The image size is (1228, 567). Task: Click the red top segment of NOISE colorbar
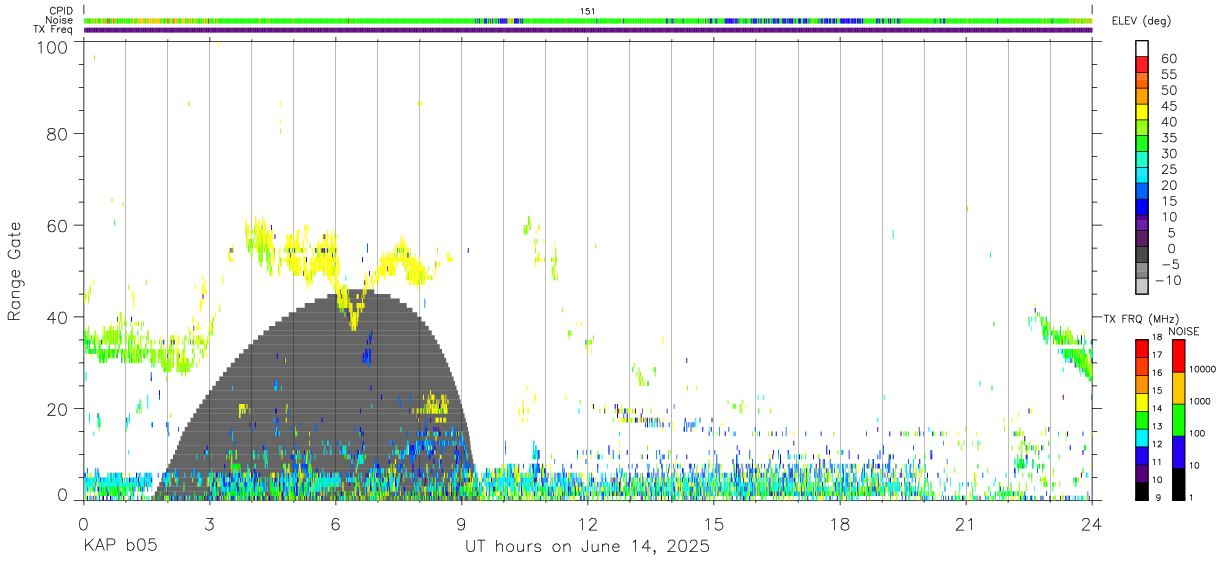[x=1177, y=356]
